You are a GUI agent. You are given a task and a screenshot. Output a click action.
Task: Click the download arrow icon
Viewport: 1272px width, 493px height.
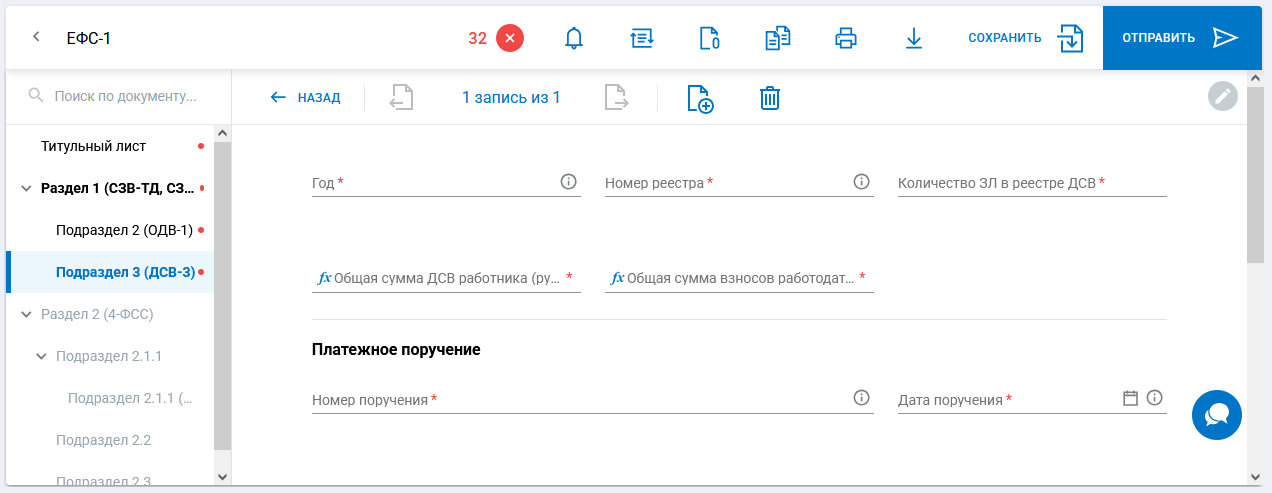click(913, 38)
